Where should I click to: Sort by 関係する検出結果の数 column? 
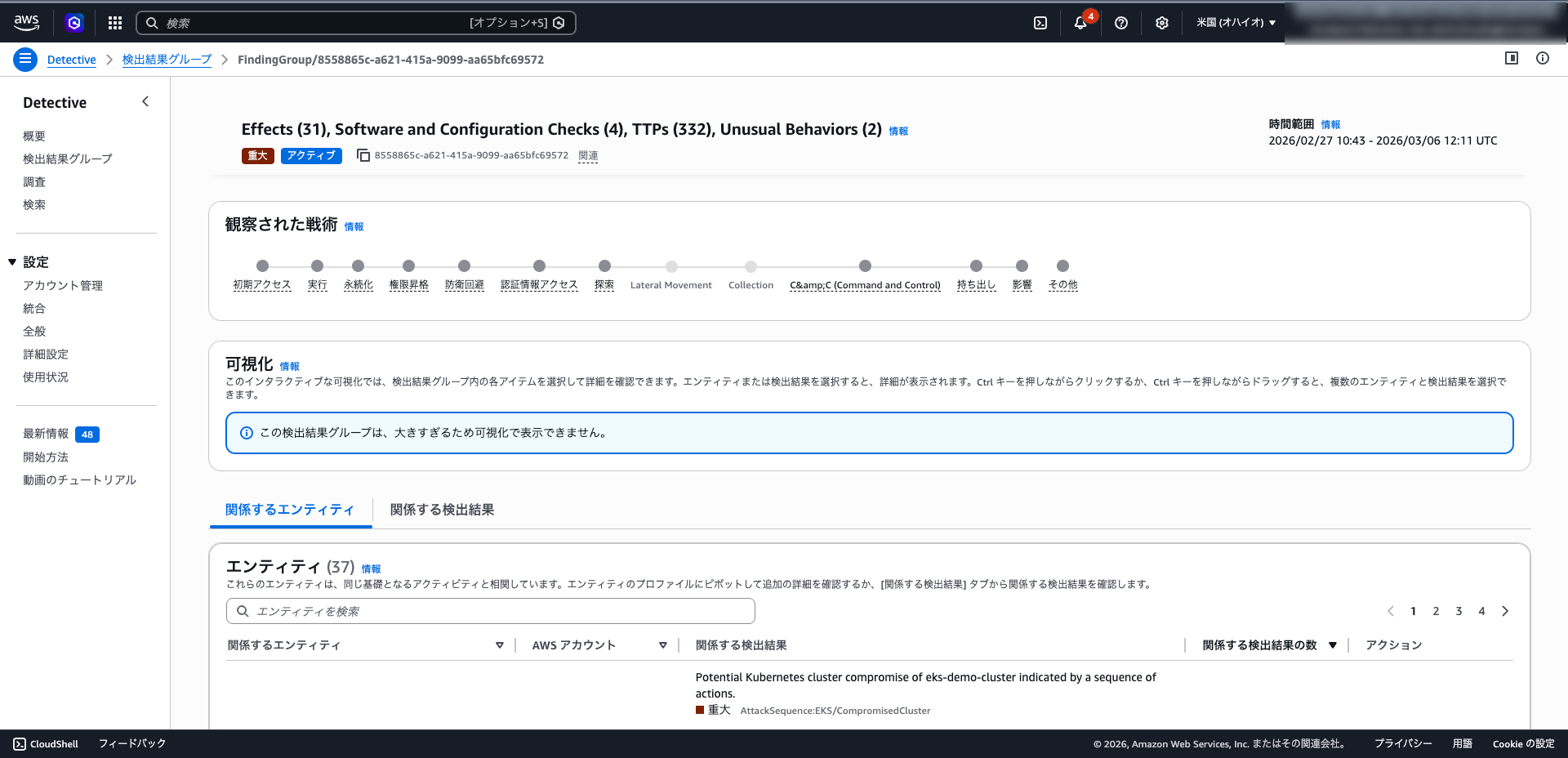point(1332,645)
